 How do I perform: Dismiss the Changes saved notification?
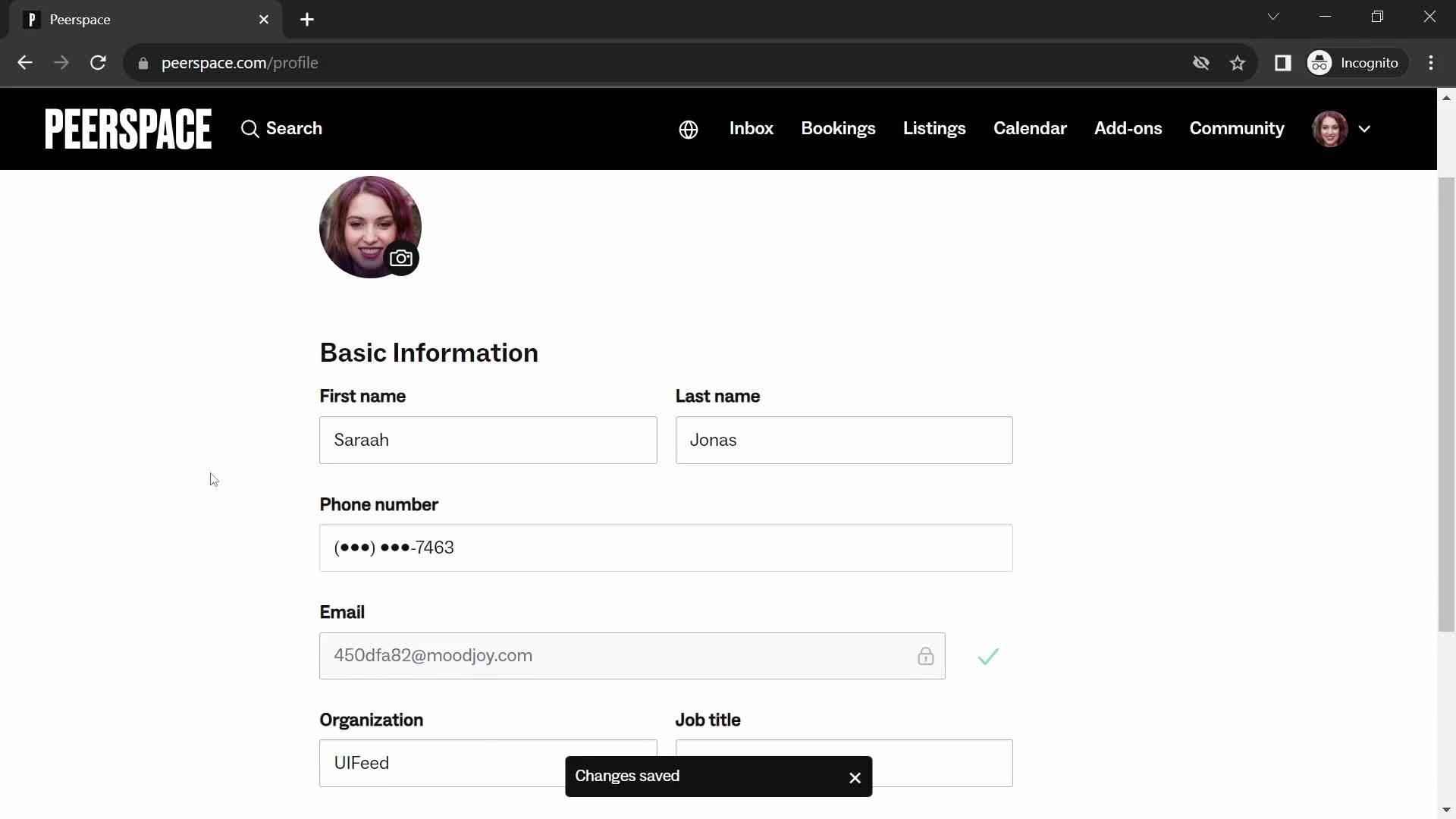point(855,777)
